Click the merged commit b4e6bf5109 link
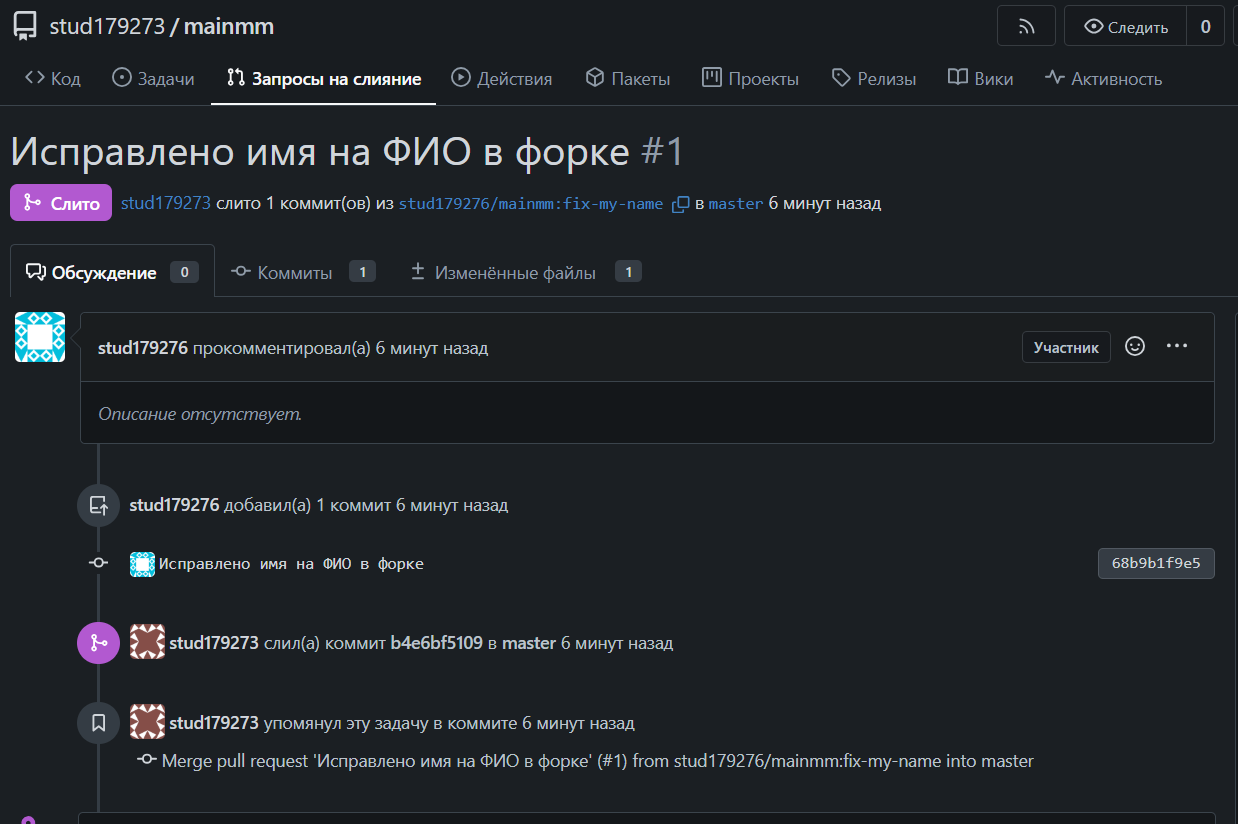This screenshot has height=824, width=1238. (x=436, y=643)
